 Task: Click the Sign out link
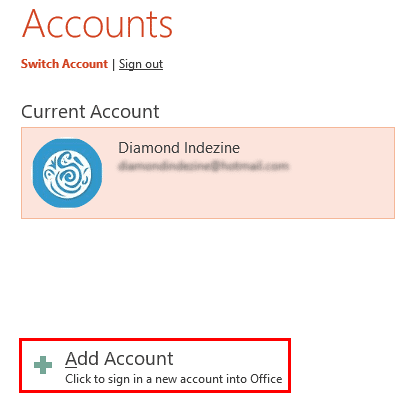141,64
